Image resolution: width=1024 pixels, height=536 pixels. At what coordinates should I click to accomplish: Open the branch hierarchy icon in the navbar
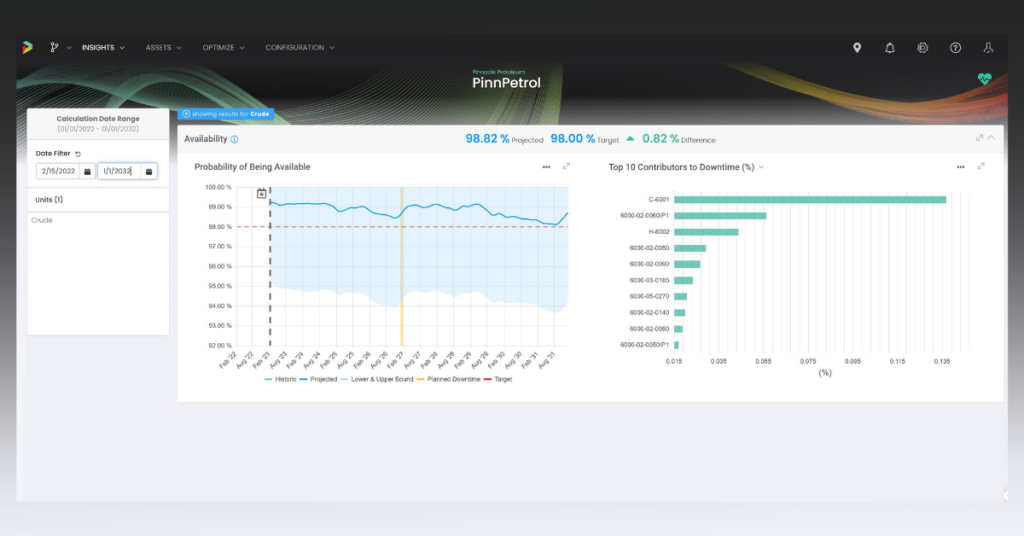pos(54,47)
